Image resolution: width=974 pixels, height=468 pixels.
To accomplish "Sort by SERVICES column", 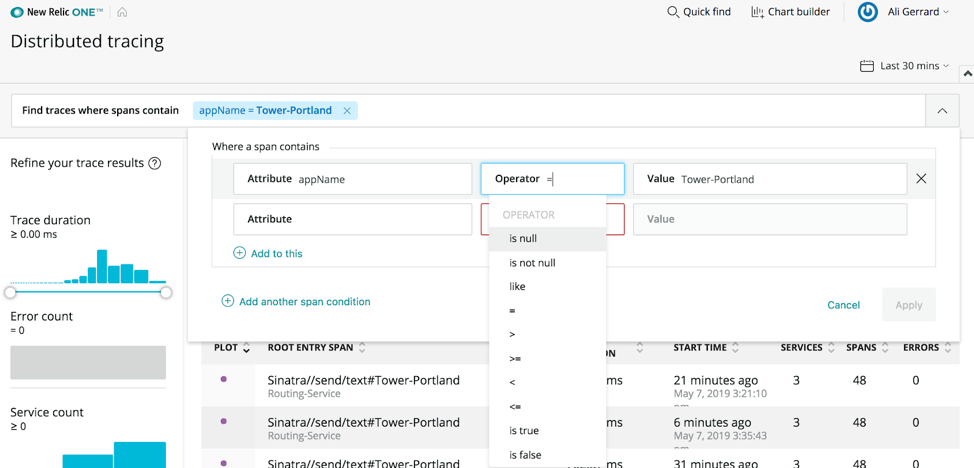I will [x=808, y=347].
